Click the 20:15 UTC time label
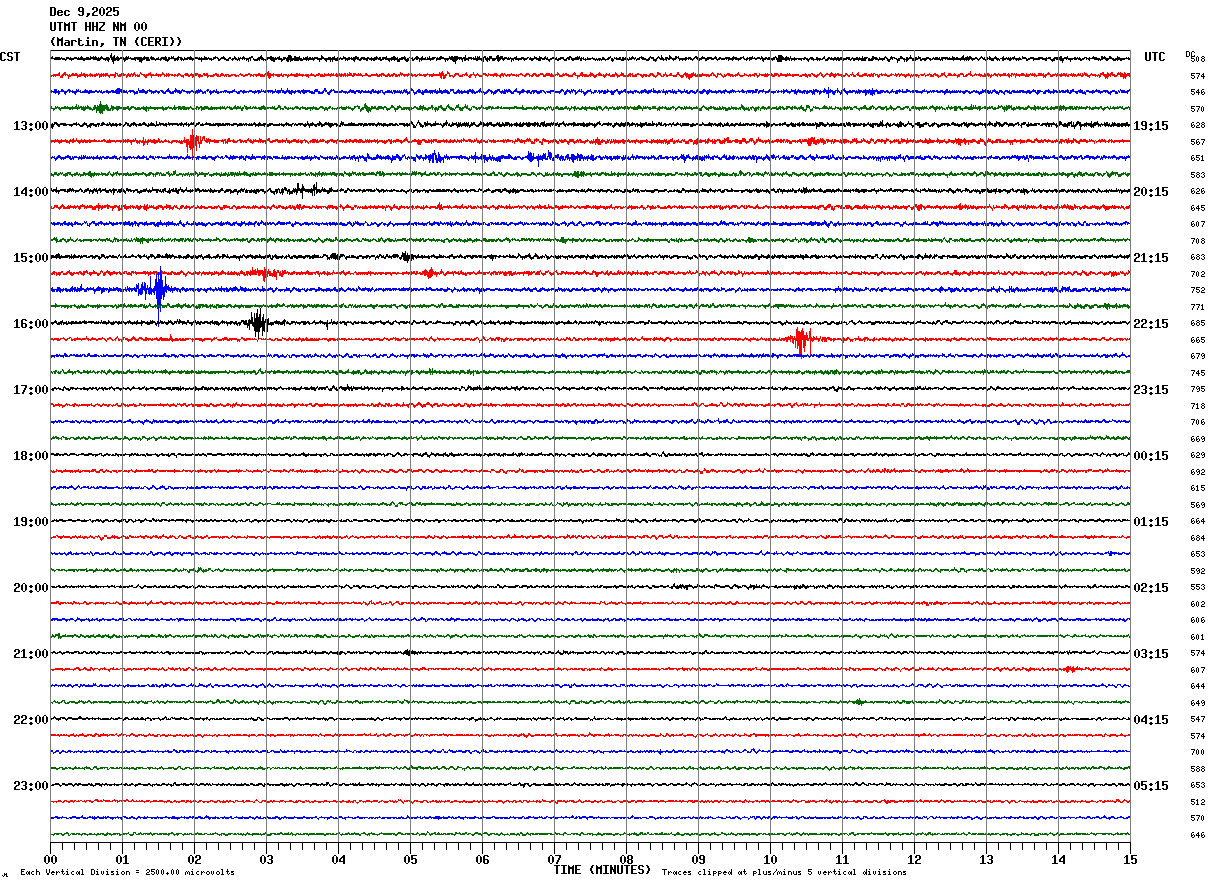 1151,192
